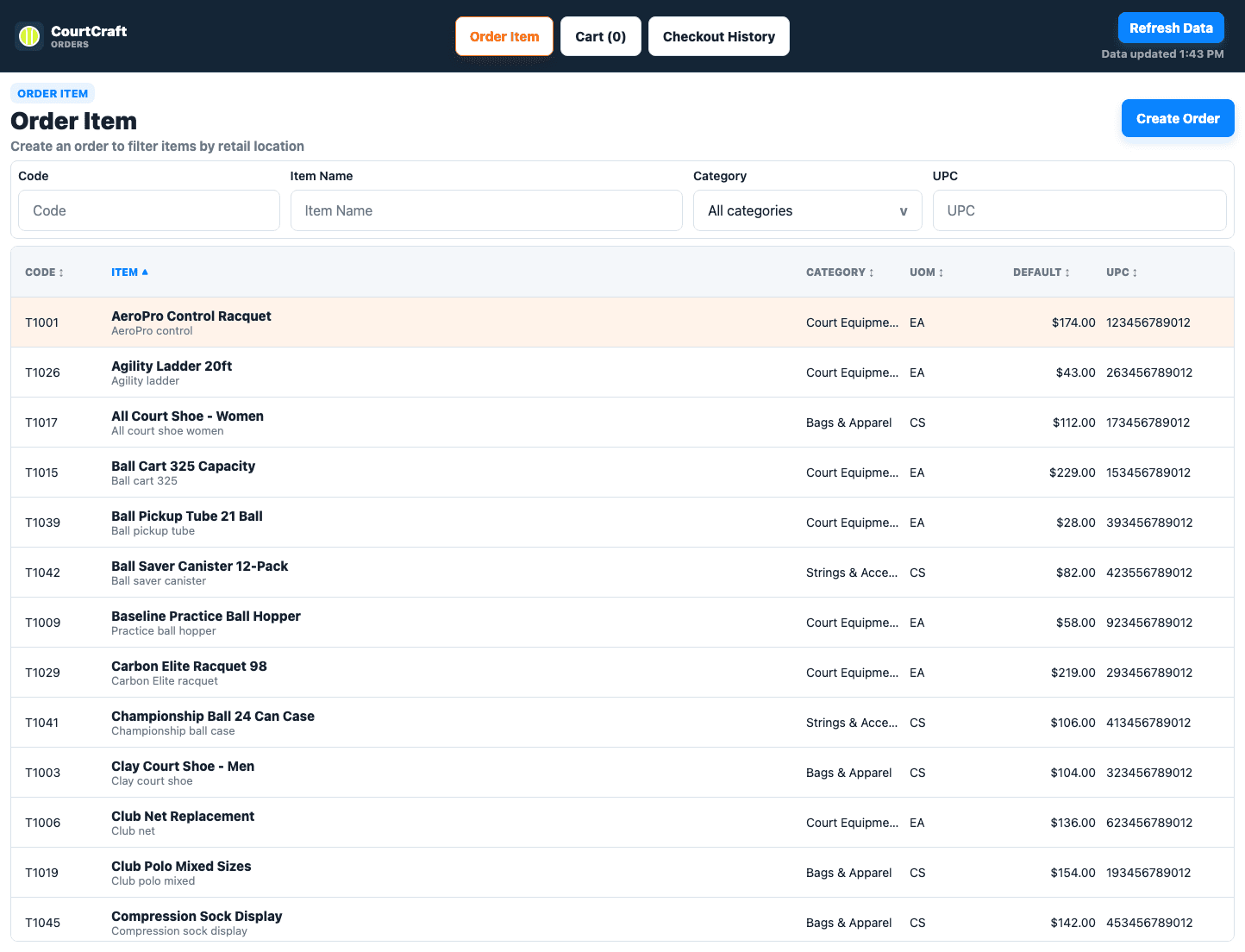Click code T1026 cell
The image size is (1245, 952).
point(42,373)
